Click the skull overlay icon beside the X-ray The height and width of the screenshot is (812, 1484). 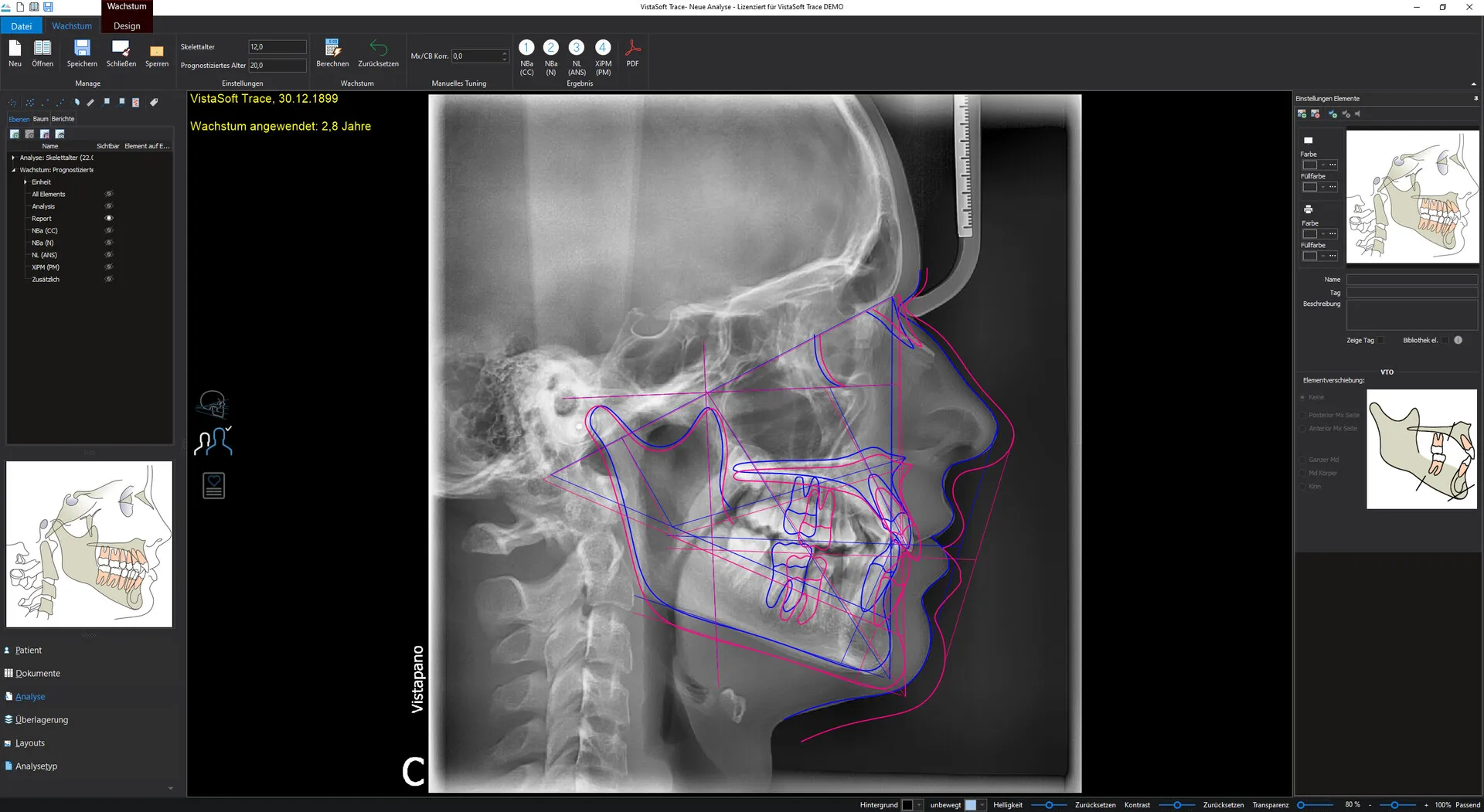(213, 403)
